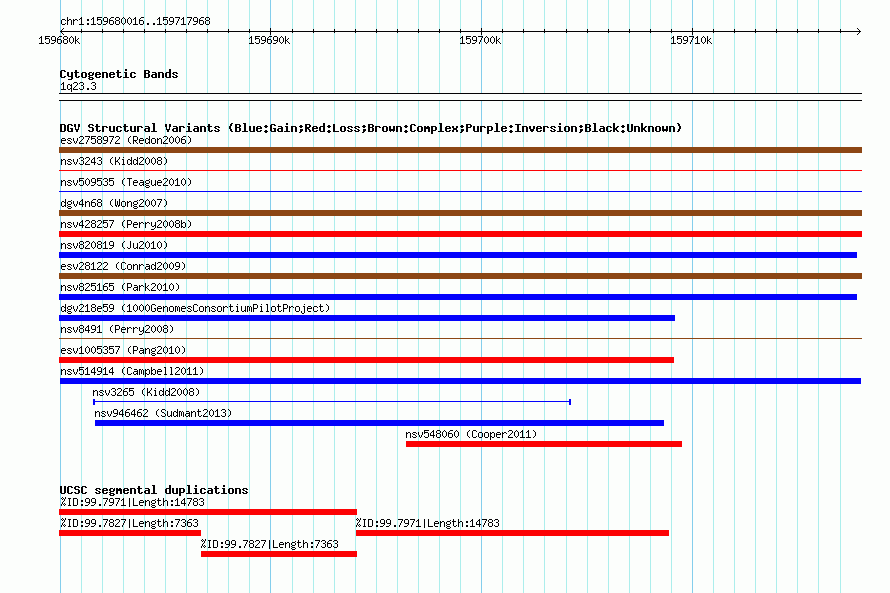Click the nsv548060 (Cooper2011) red bar
The width and height of the screenshot is (890, 593).
pyautogui.click(x=544, y=444)
